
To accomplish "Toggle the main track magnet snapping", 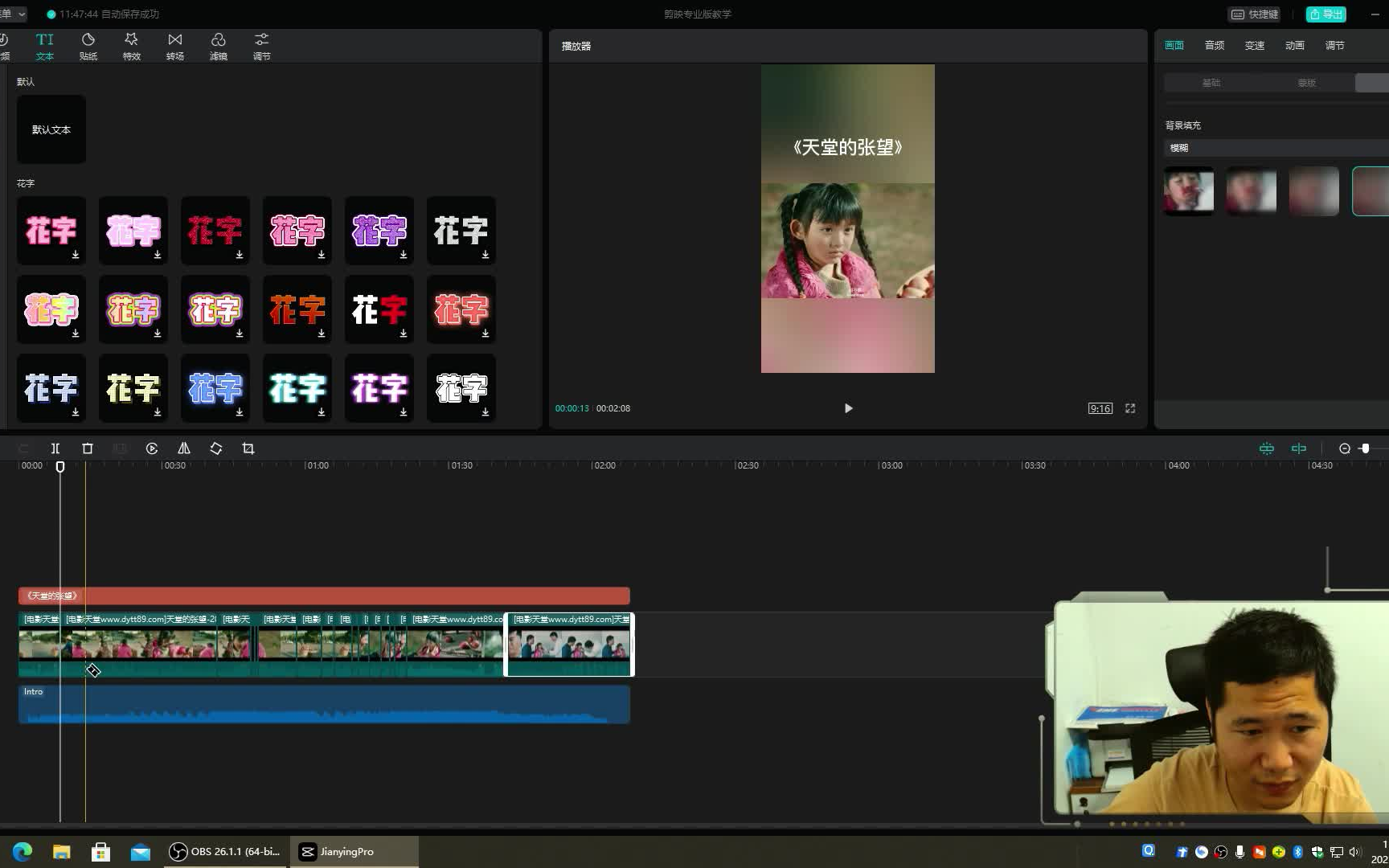I will click(1267, 448).
